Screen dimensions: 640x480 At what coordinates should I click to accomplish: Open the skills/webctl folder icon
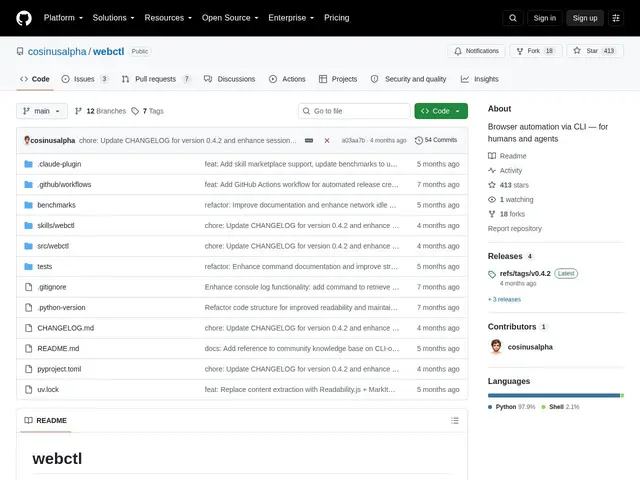pos(28,225)
